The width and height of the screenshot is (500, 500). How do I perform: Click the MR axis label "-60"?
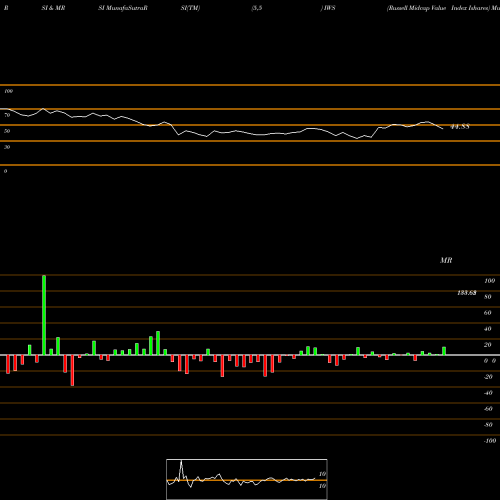point(488,409)
